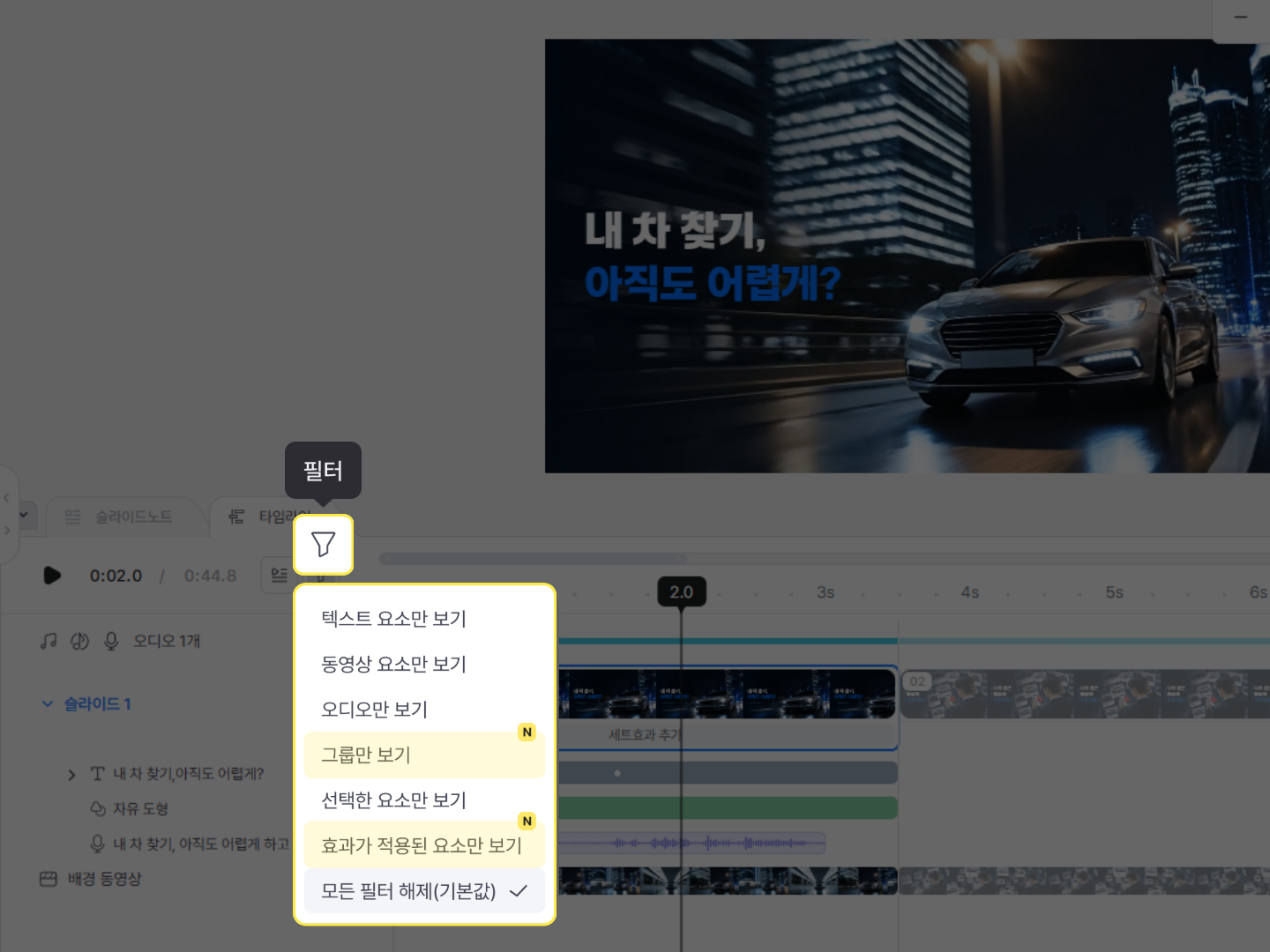Click the 배경 동영상 clapperboard icon
Image resolution: width=1270 pixels, height=952 pixels.
click(49, 879)
